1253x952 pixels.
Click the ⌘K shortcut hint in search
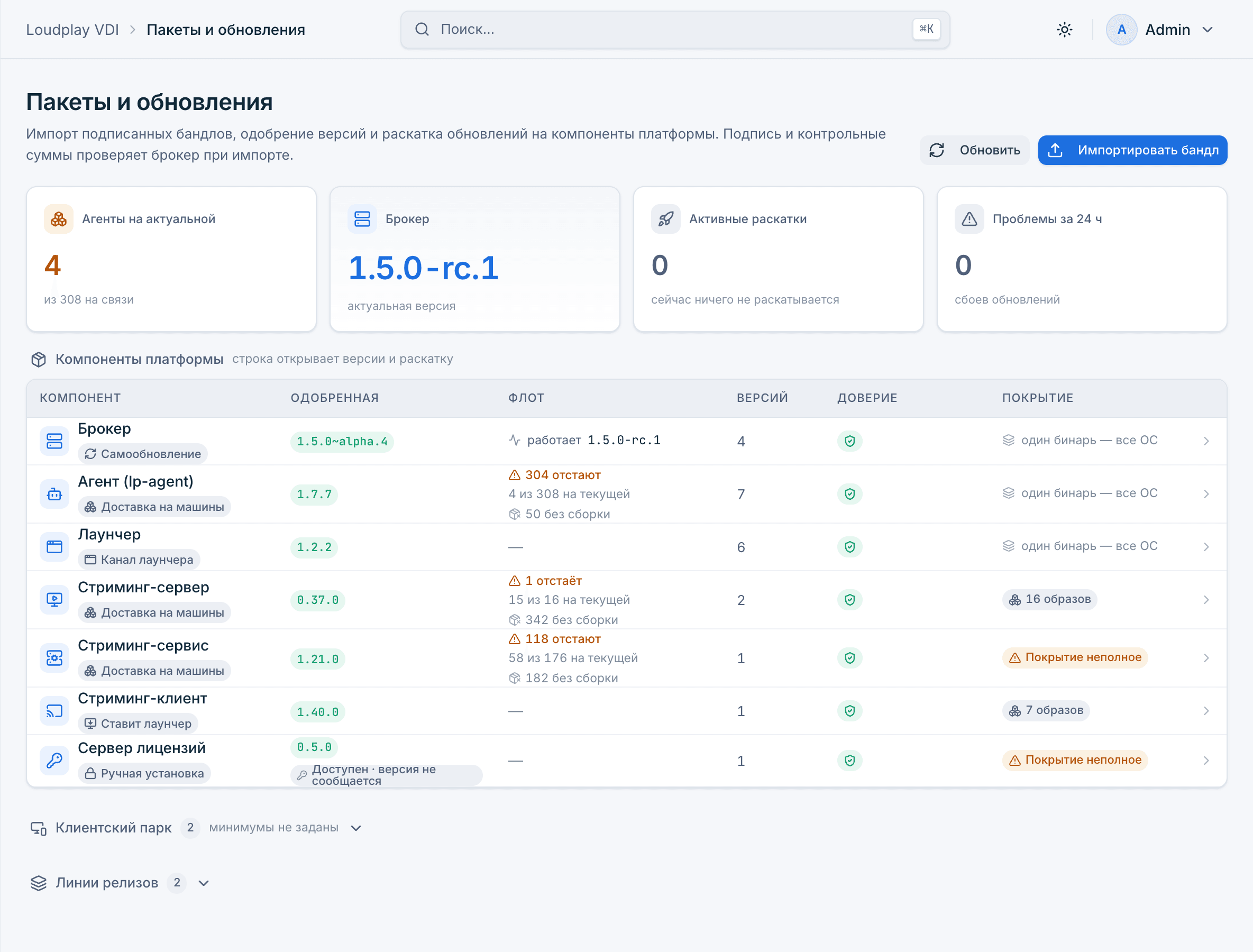926,29
